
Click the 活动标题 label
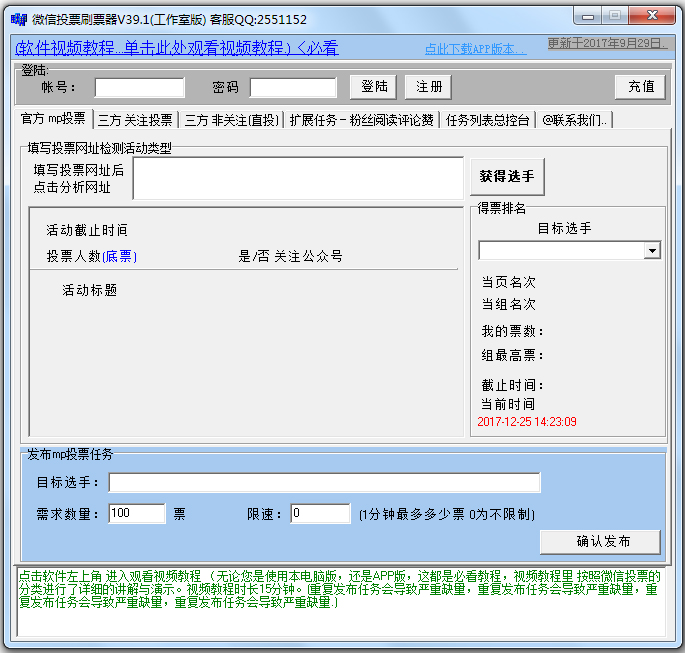[x=90, y=290]
